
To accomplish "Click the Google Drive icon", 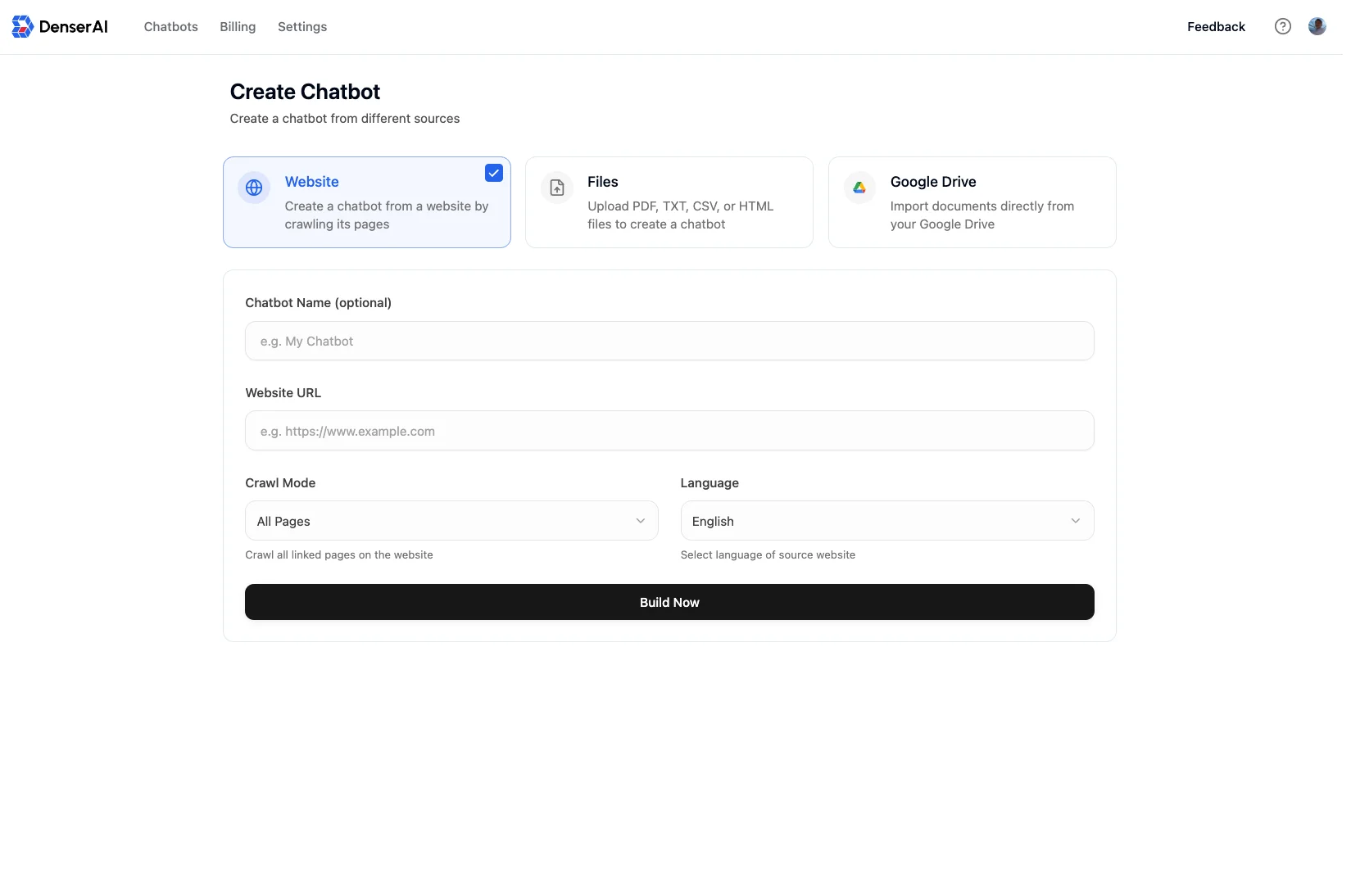I will tap(859, 187).
